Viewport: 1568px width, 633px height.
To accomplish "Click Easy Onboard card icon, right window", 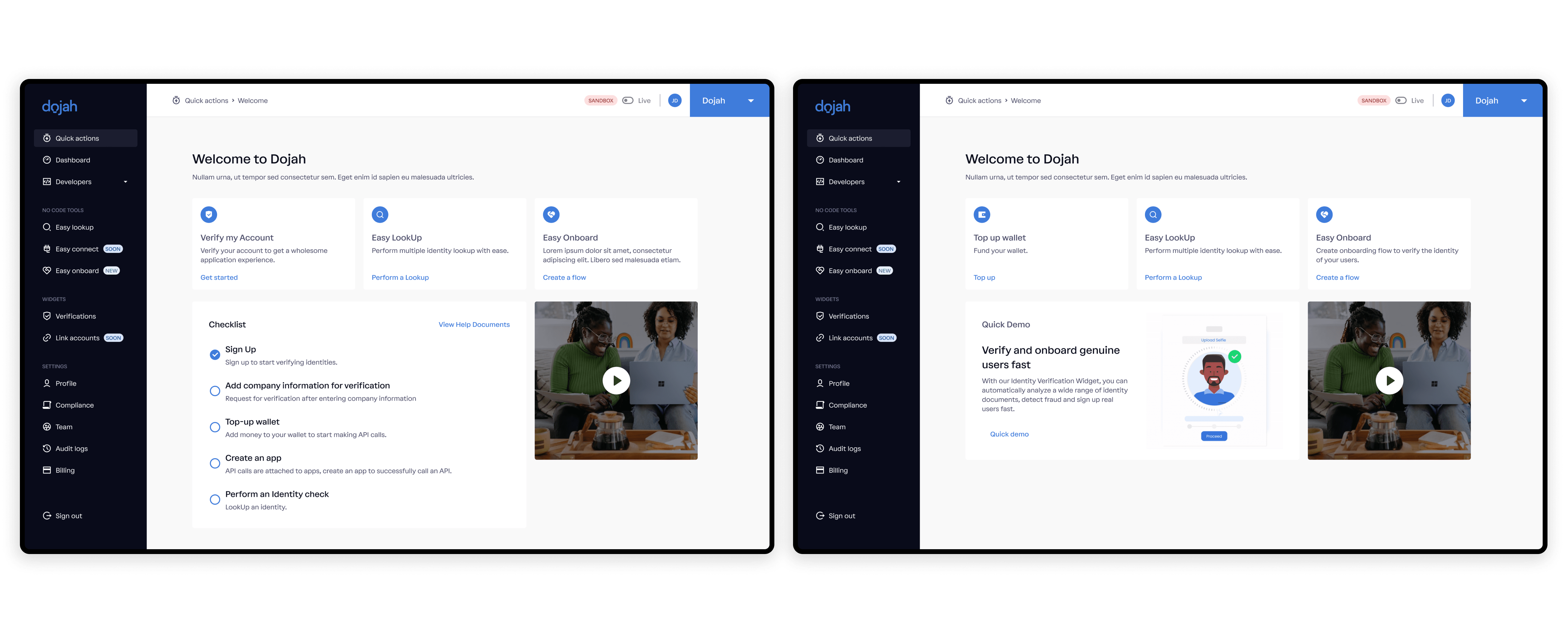I will (1324, 214).
